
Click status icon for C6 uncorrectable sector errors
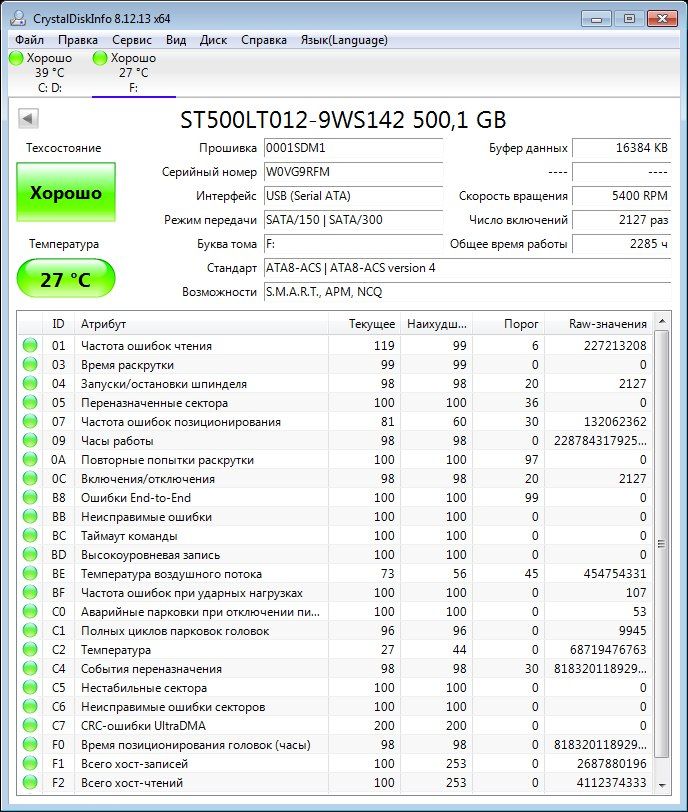pos(30,706)
